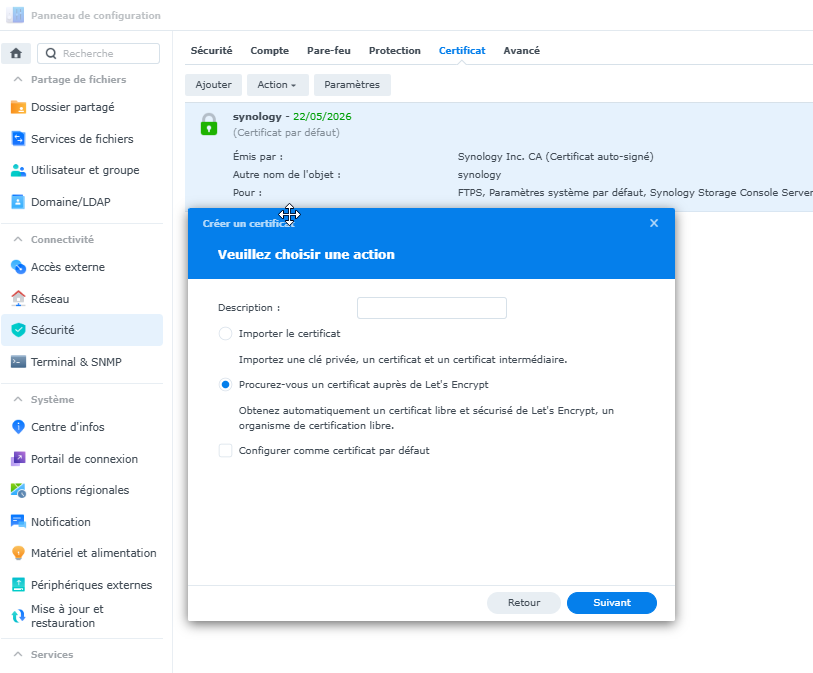Open Matériel et alimentation icon
This screenshot has height=673, width=813.
coord(18,553)
